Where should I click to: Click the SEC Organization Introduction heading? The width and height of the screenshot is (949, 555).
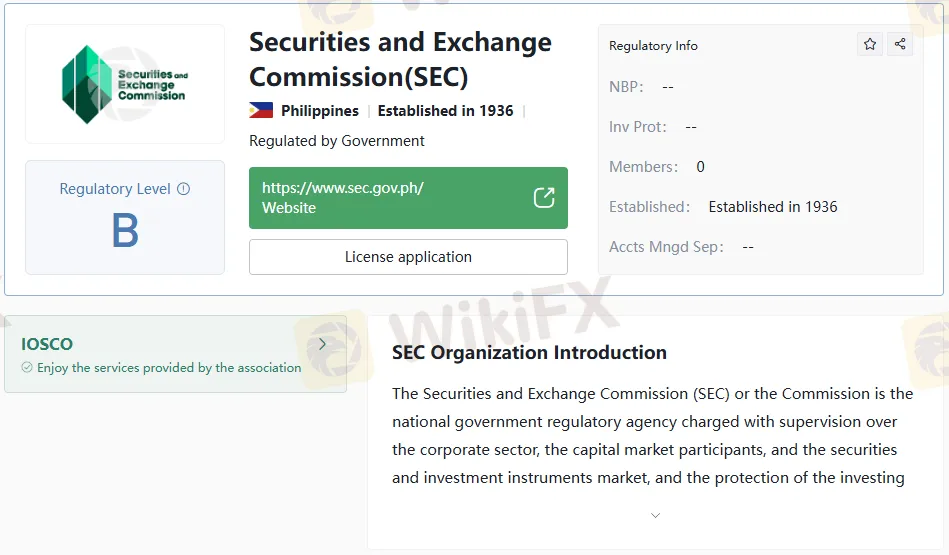(x=529, y=353)
